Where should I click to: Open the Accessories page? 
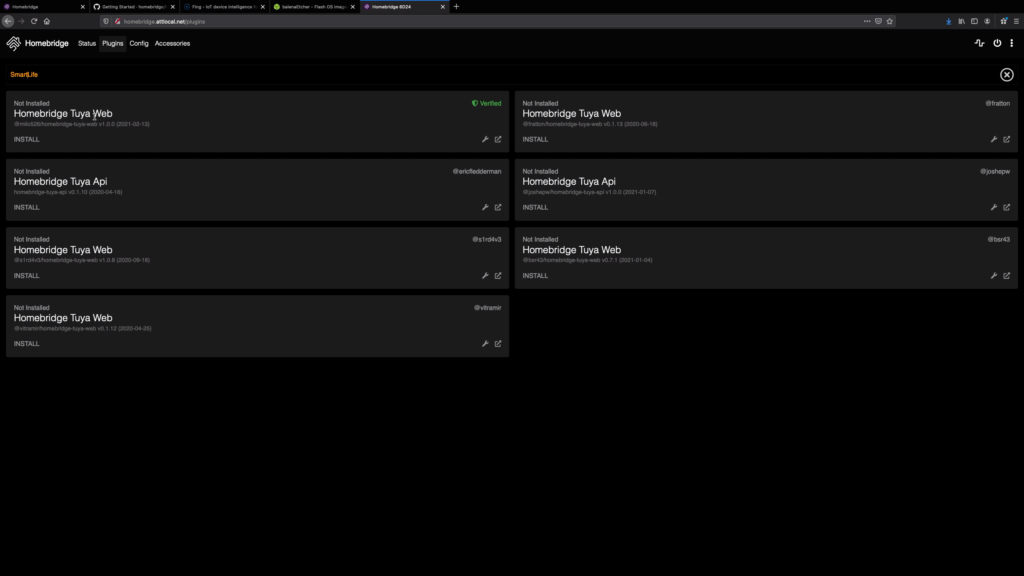172,43
